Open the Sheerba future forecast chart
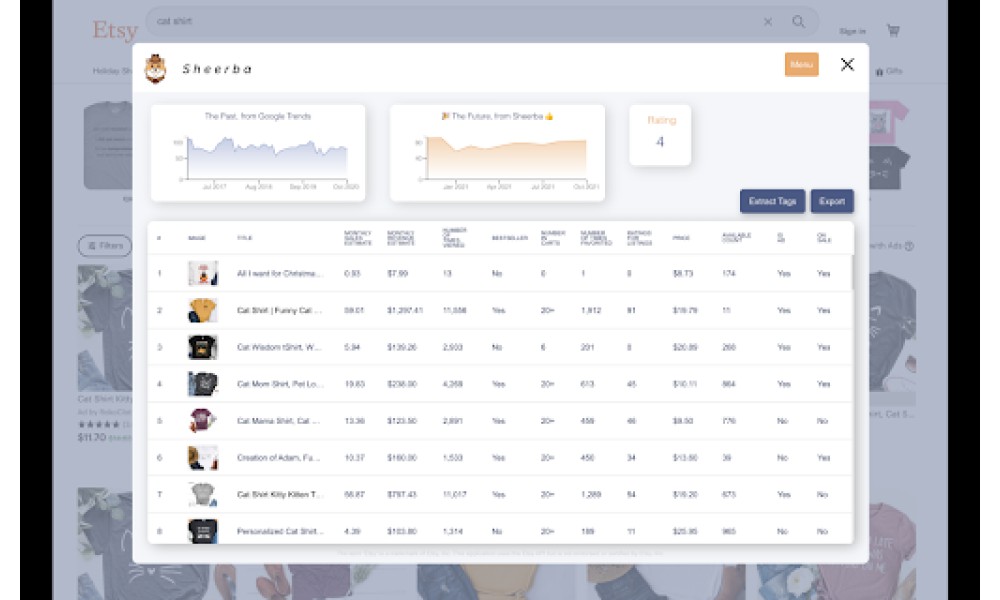Screen dimensions: 1000x600 click(x=497, y=153)
